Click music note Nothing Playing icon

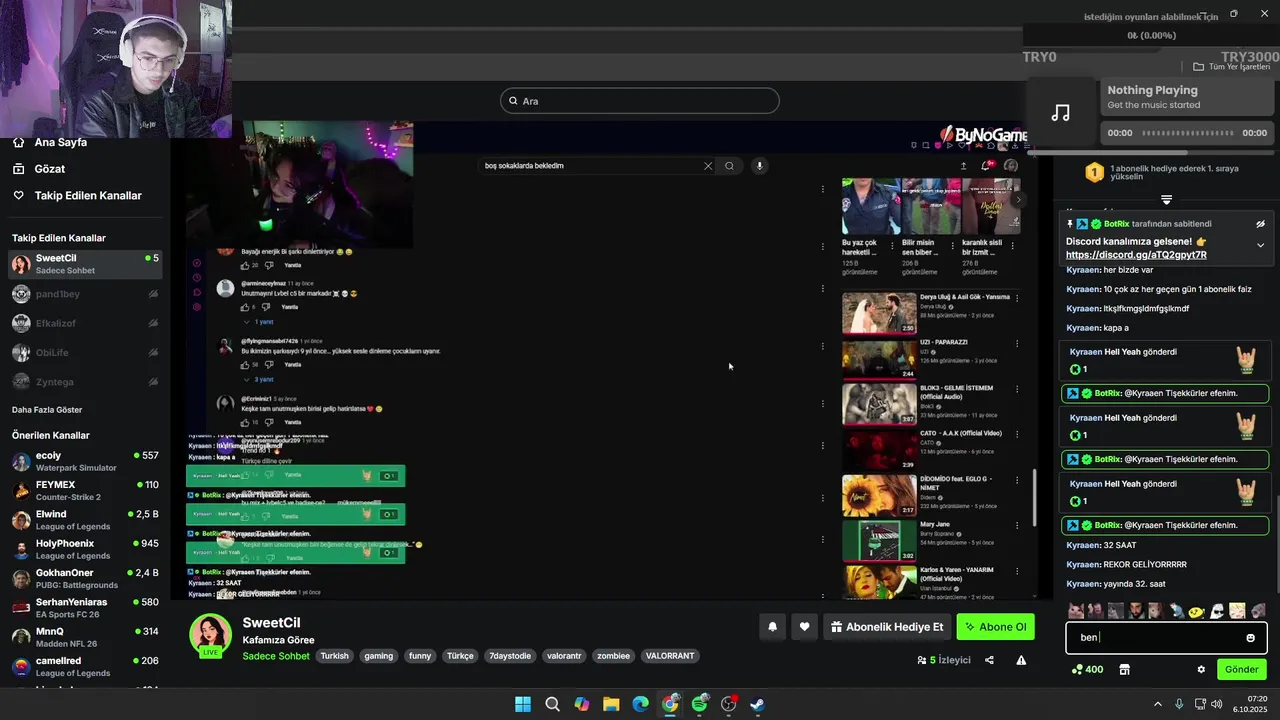1061,113
